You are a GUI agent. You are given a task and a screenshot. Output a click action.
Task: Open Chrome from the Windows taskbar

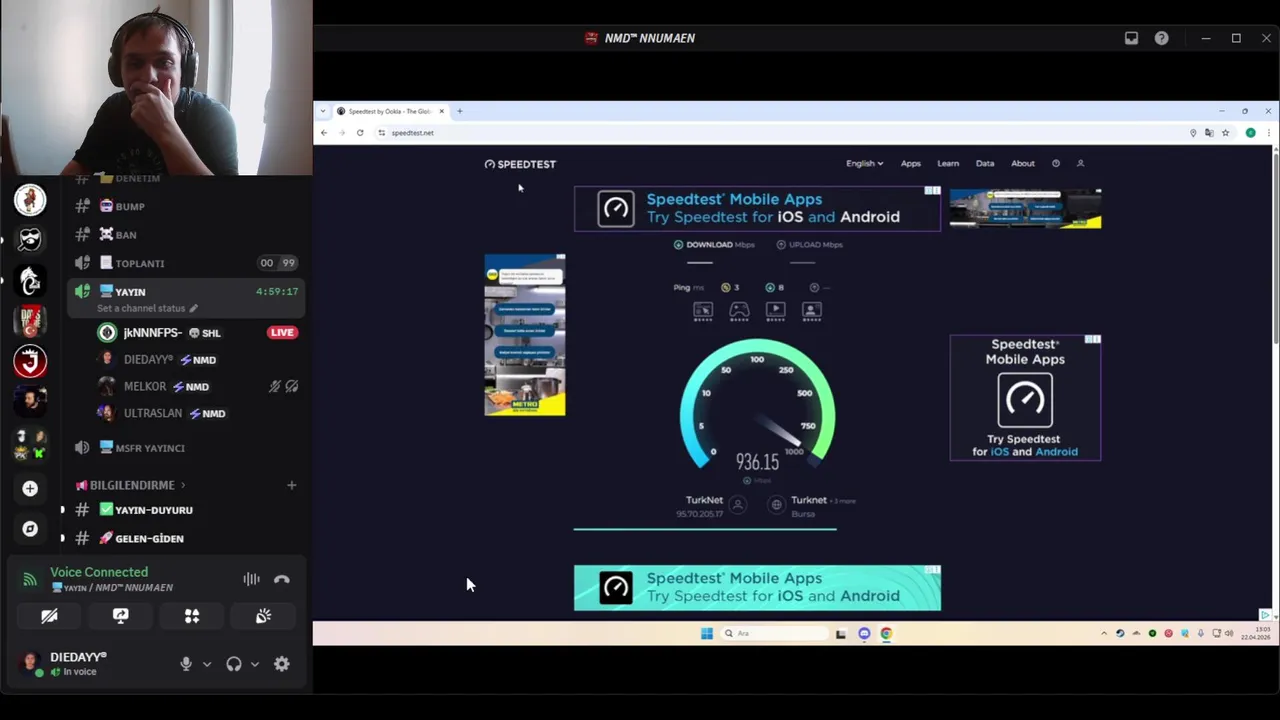pyautogui.click(x=886, y=633)
